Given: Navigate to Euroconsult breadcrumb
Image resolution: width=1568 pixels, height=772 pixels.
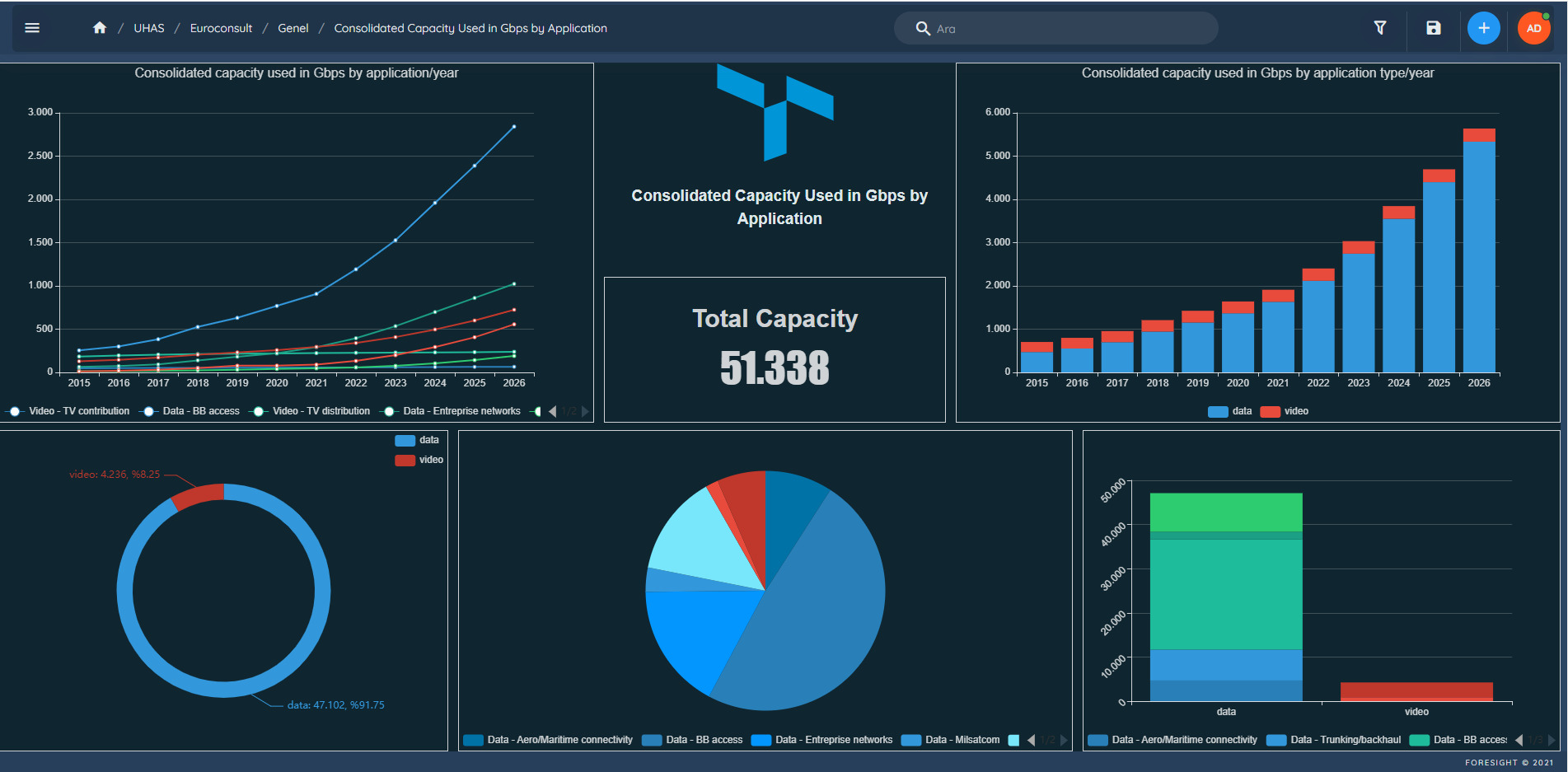Looking at the screenshot, I should coord(221,28).
